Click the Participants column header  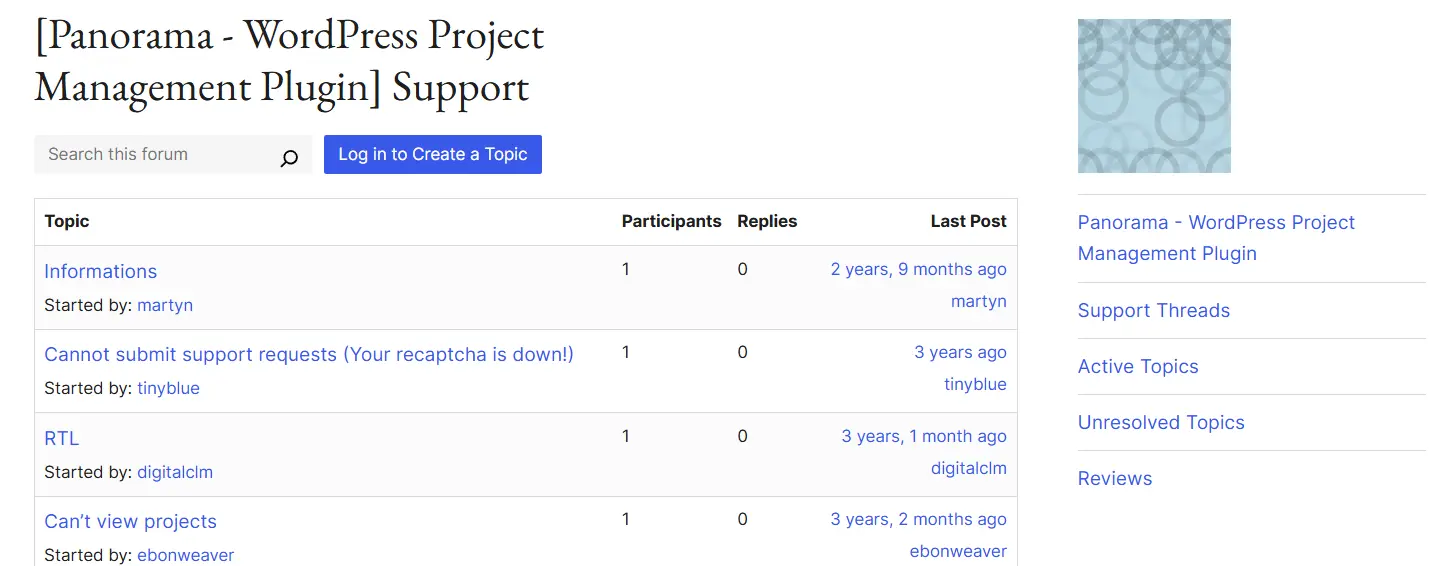[671, 221]
